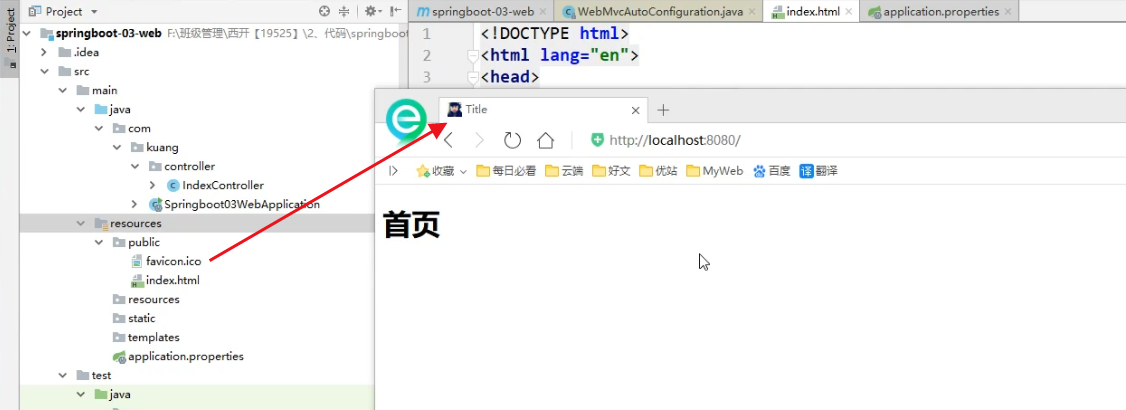
Task: Expand Springboot03WebApplication node chevron
Action: click(x=134, y=205)
